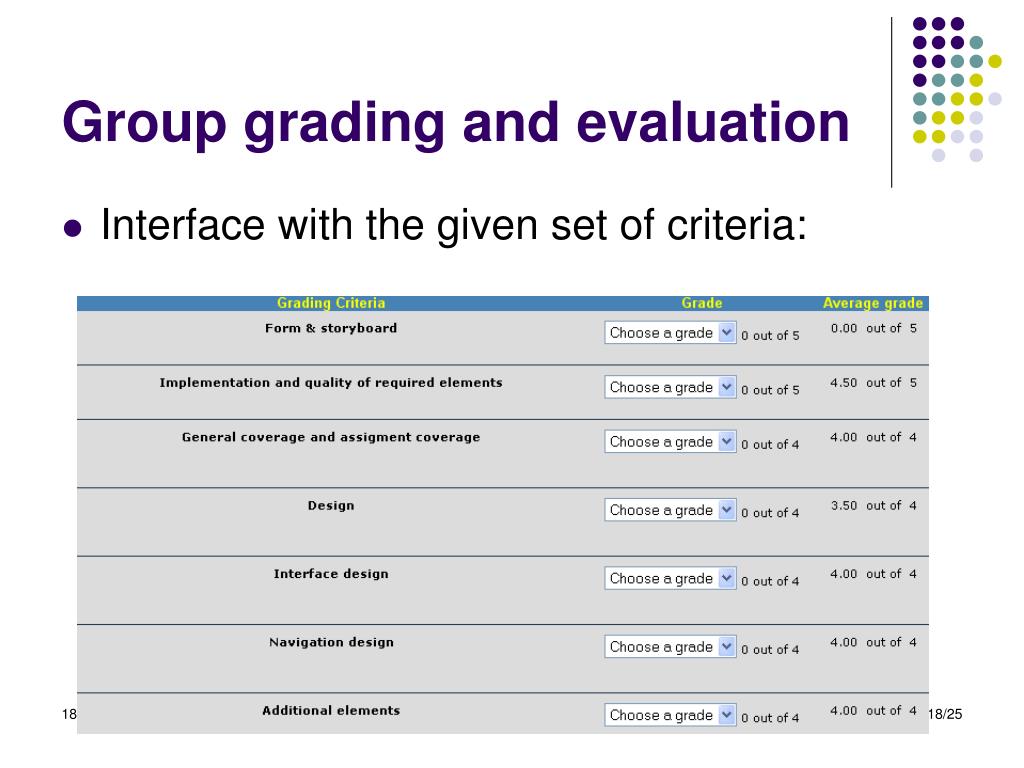Expand the General coverage grade dropdown
1024x768 pixels.
point(670,442)
